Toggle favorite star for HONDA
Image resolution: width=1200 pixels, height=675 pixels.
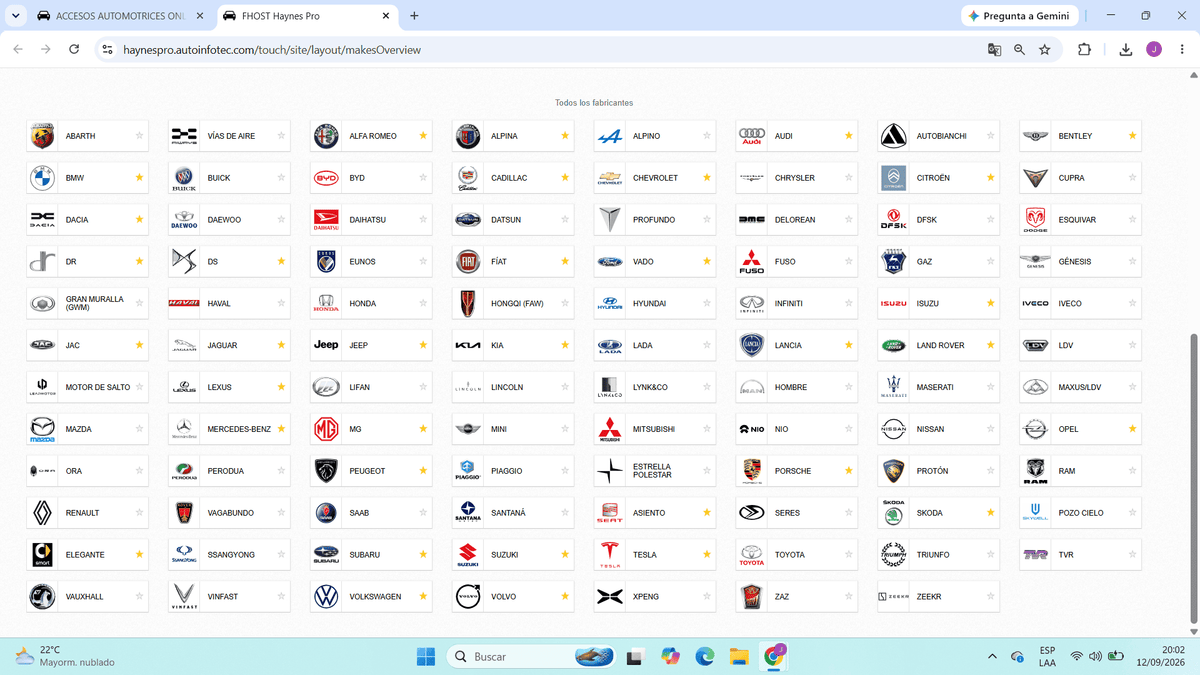click(x=423, y=304)
